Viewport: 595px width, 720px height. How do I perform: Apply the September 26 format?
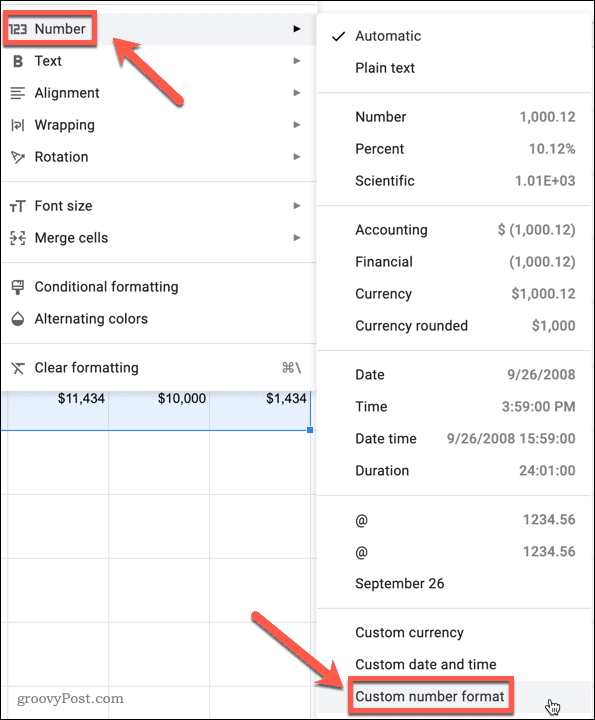tap(454, 584)
